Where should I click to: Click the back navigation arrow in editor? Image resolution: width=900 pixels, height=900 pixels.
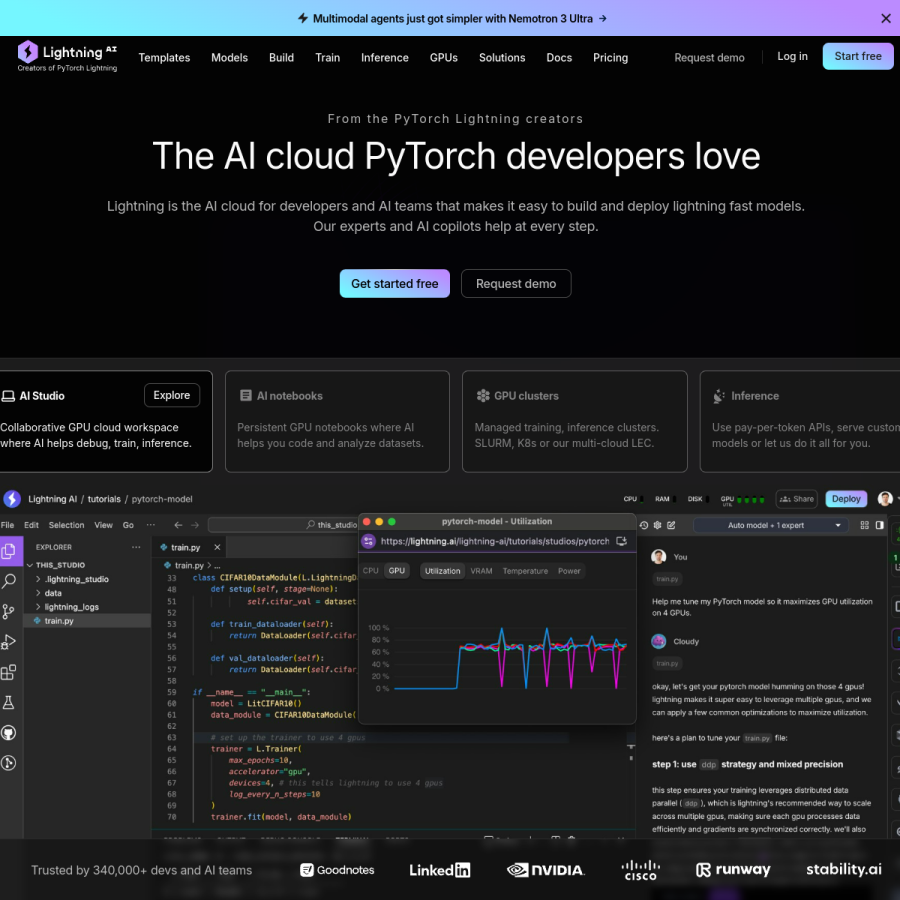pos(179,525)
